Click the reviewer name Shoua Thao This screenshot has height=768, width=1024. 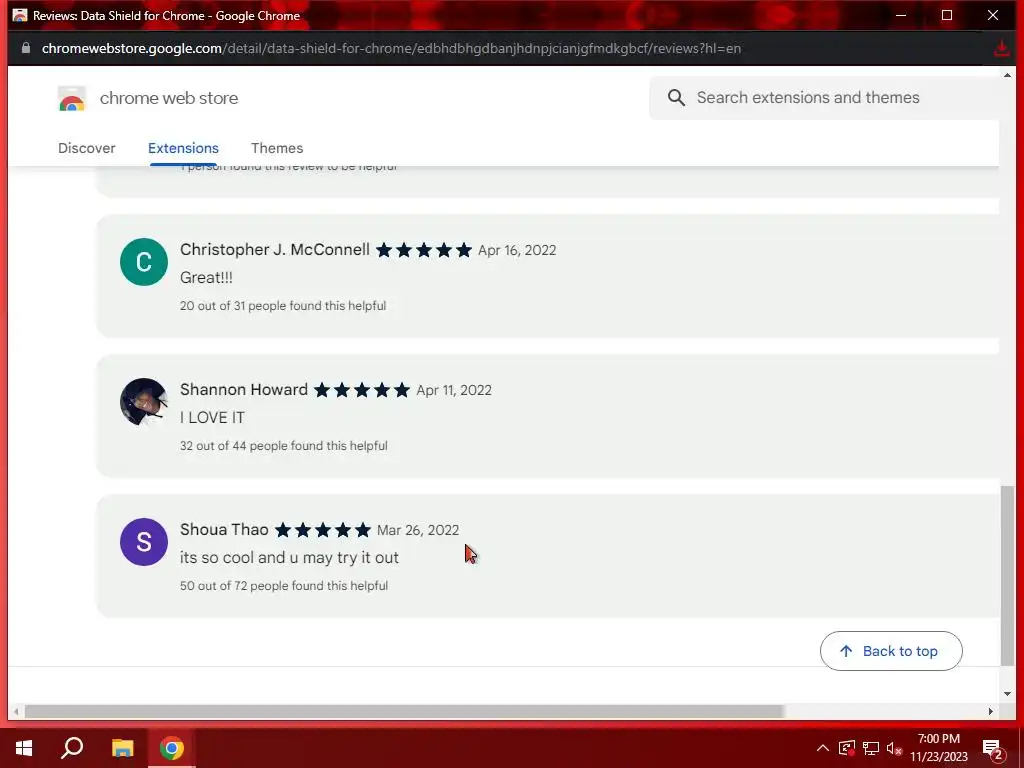[225, 530]
